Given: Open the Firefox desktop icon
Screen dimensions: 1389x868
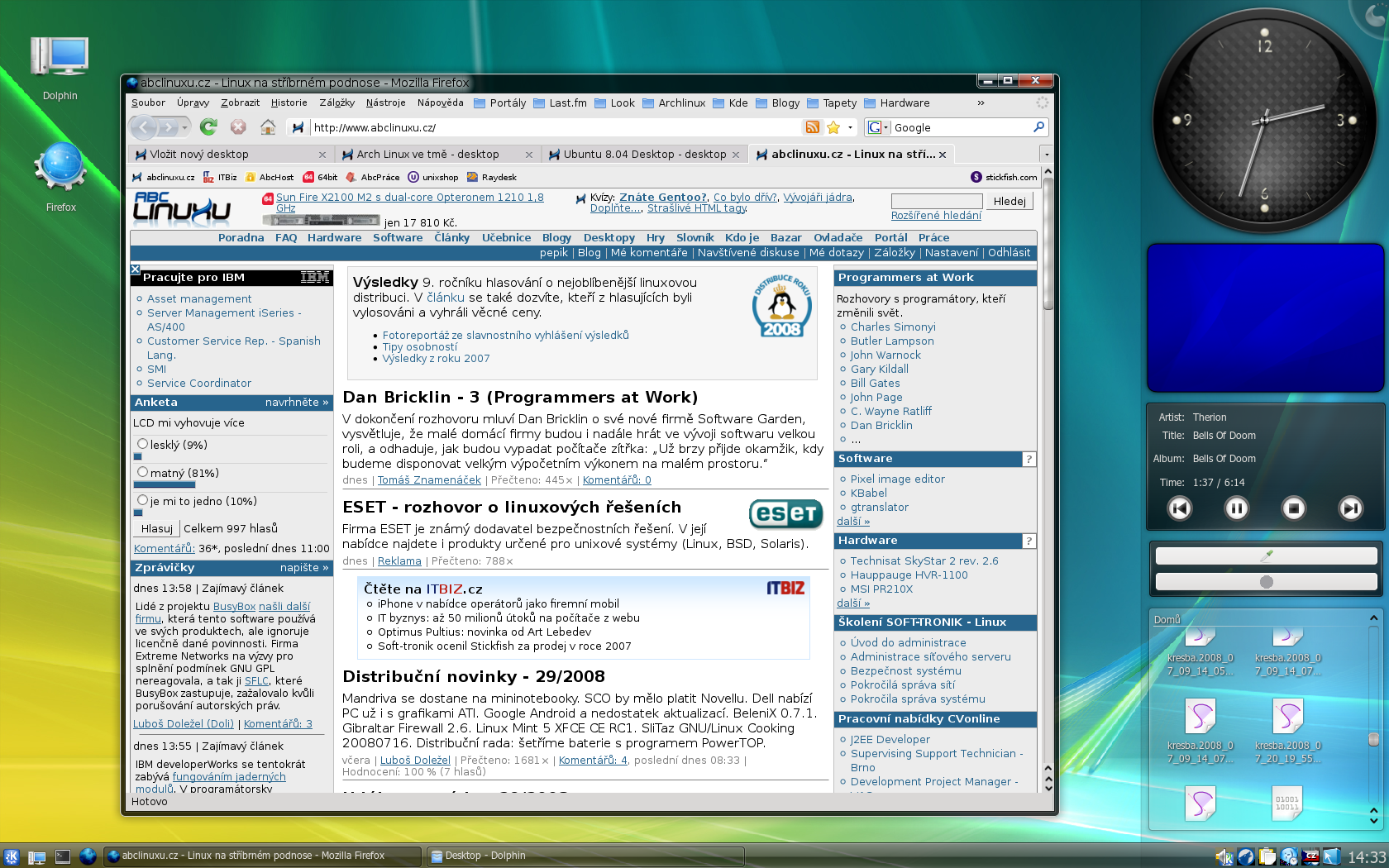Looking at the screenshot, I should (x=60, y=177).
